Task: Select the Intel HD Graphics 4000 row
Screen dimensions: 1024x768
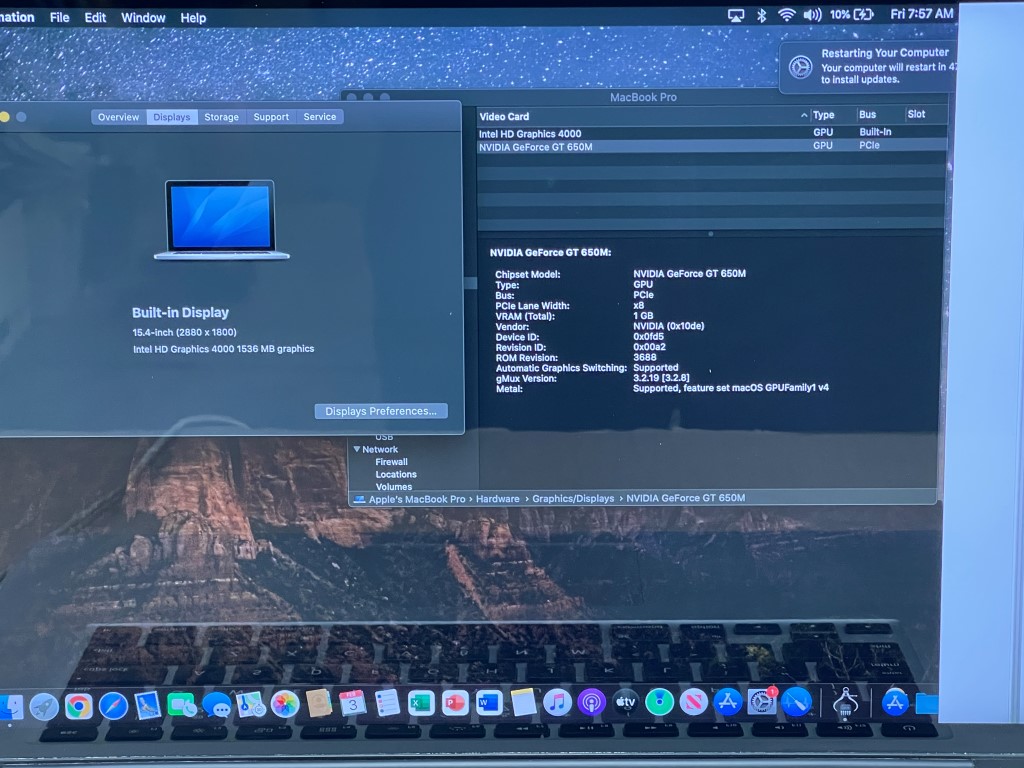Action: point(712,133)
